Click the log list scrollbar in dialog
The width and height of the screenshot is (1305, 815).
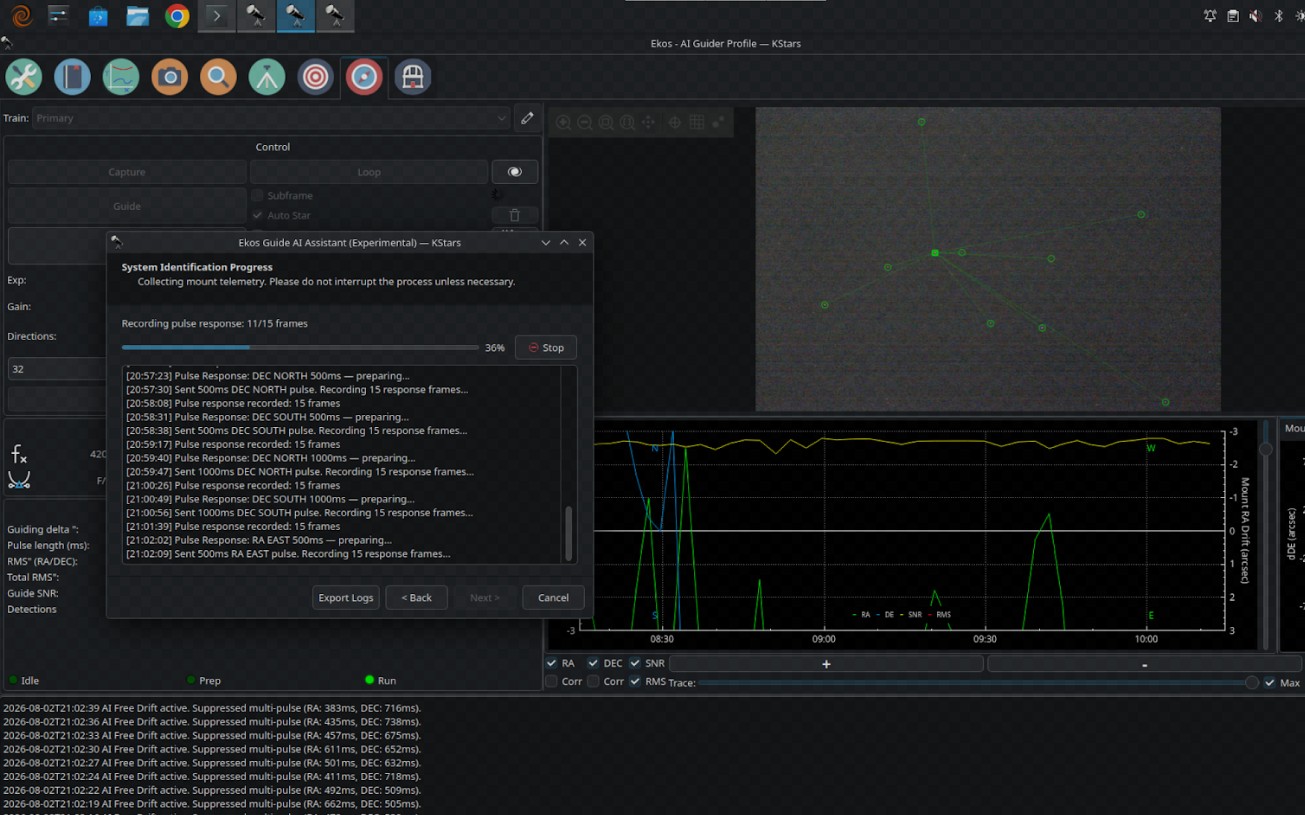pyautogui.click(x=570, y=534)
